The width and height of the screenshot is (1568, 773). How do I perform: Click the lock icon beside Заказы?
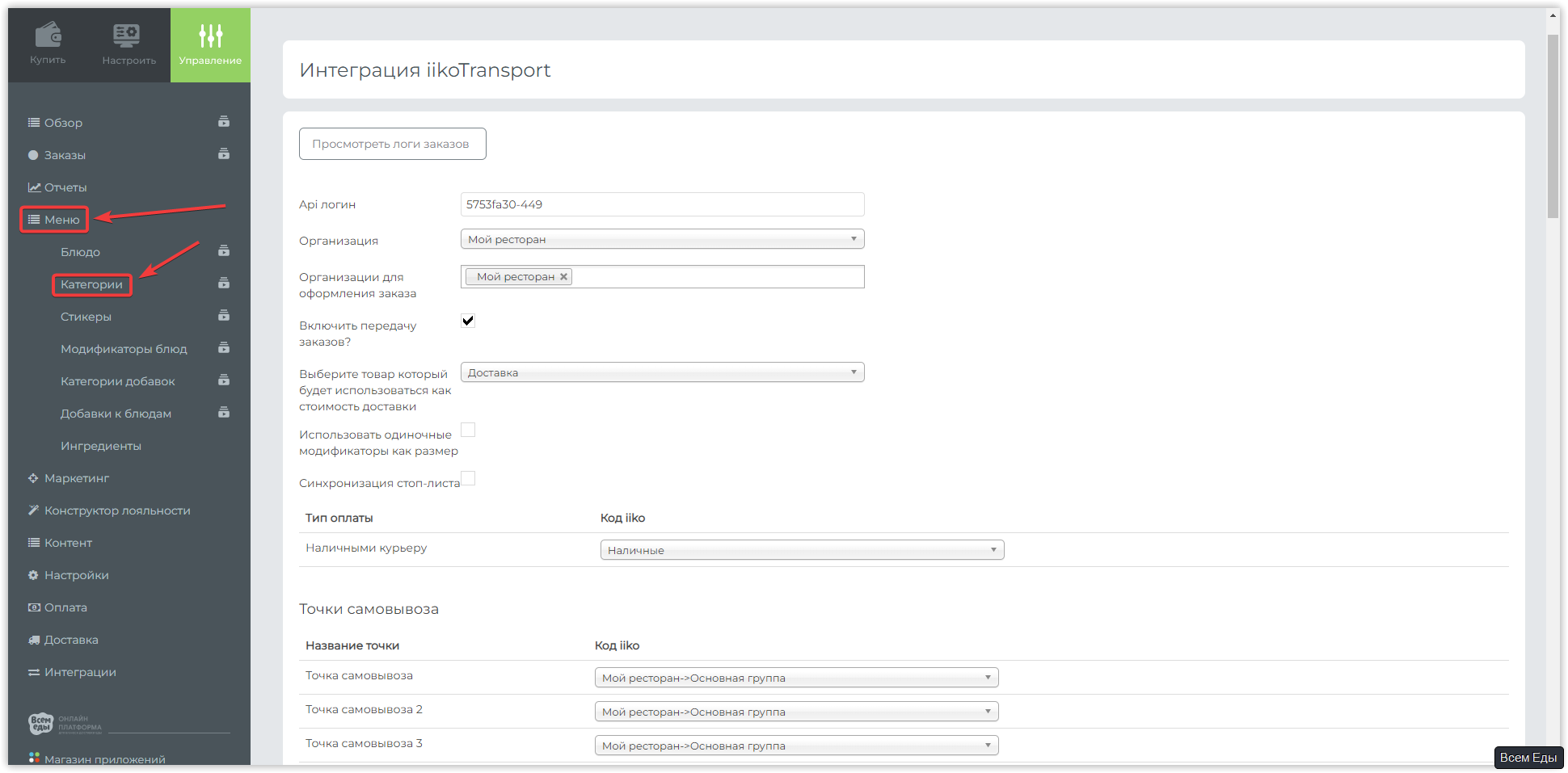pos(224,154)
